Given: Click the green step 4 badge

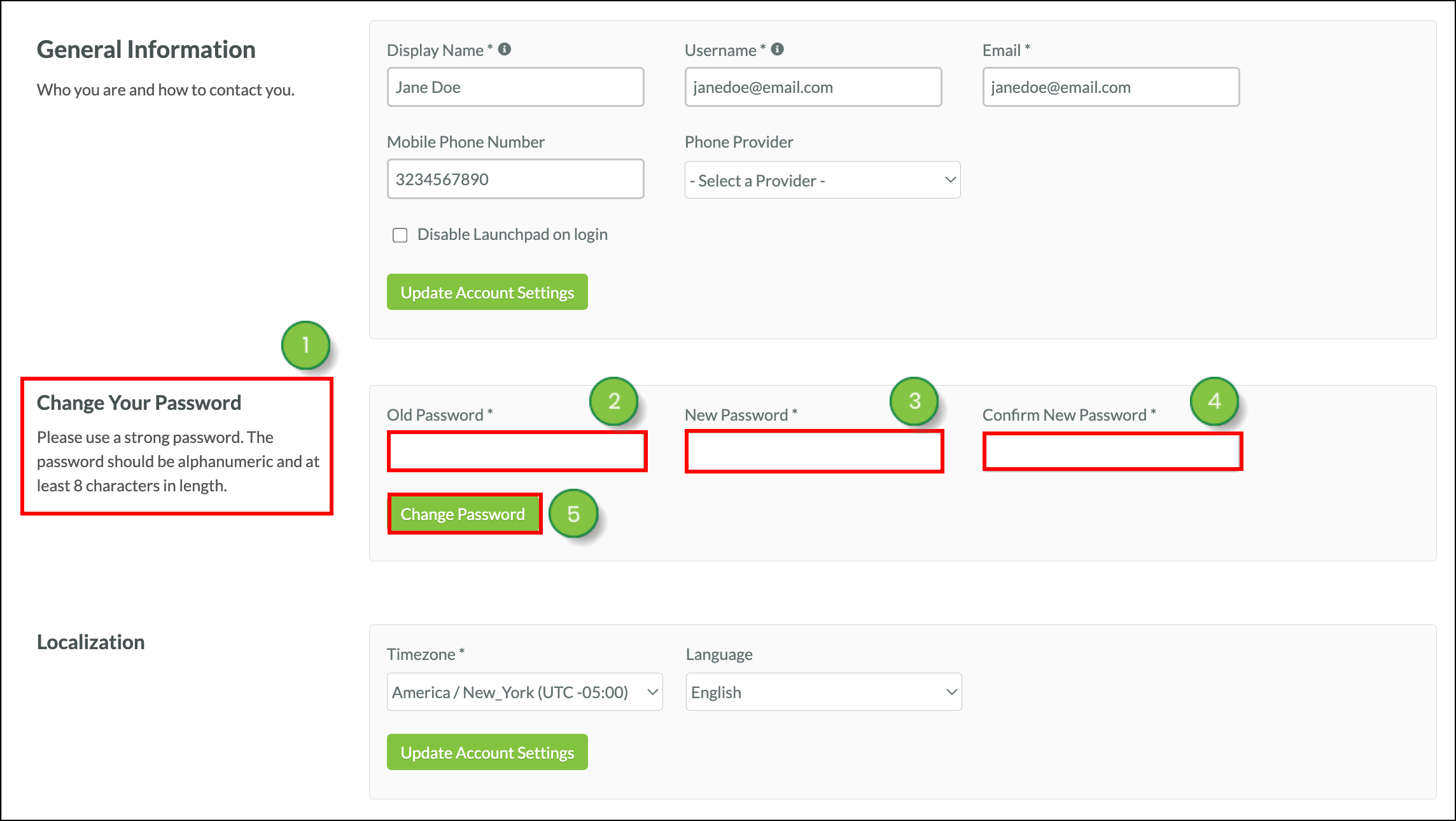Looking at the screenshot, I should 1214,401.
